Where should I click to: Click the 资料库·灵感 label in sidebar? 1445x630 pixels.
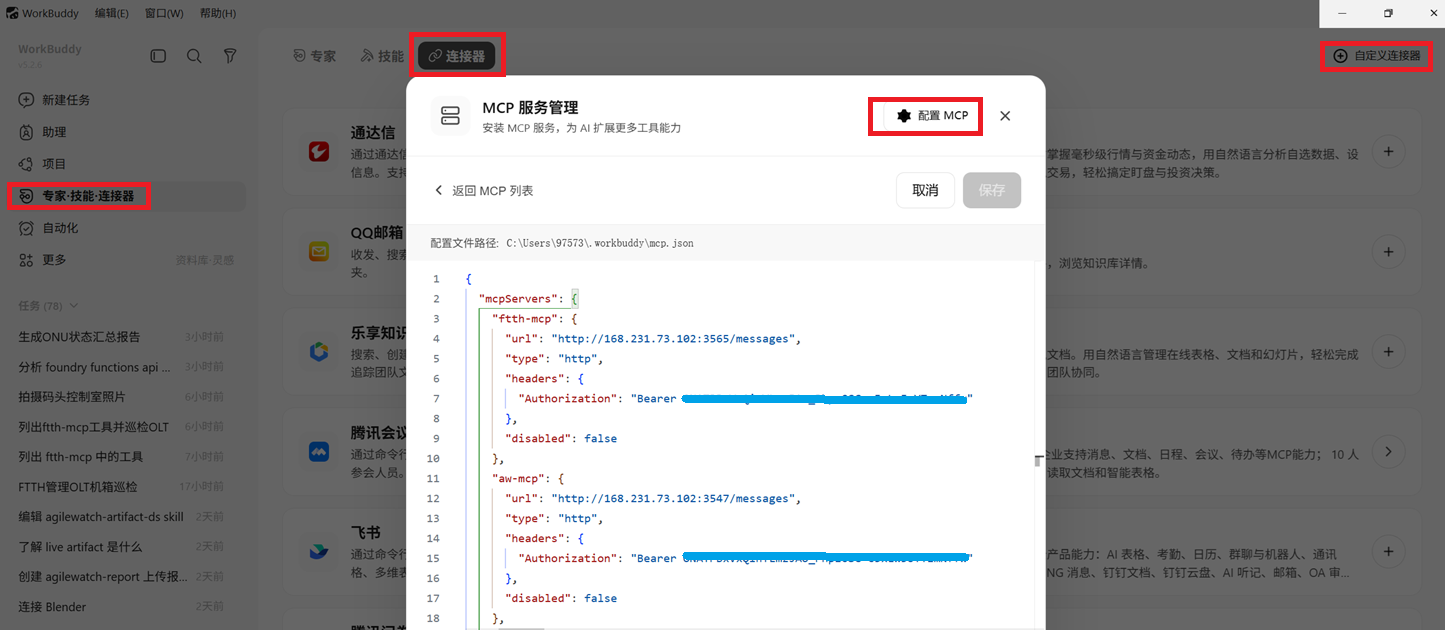[x=205, y=260]
